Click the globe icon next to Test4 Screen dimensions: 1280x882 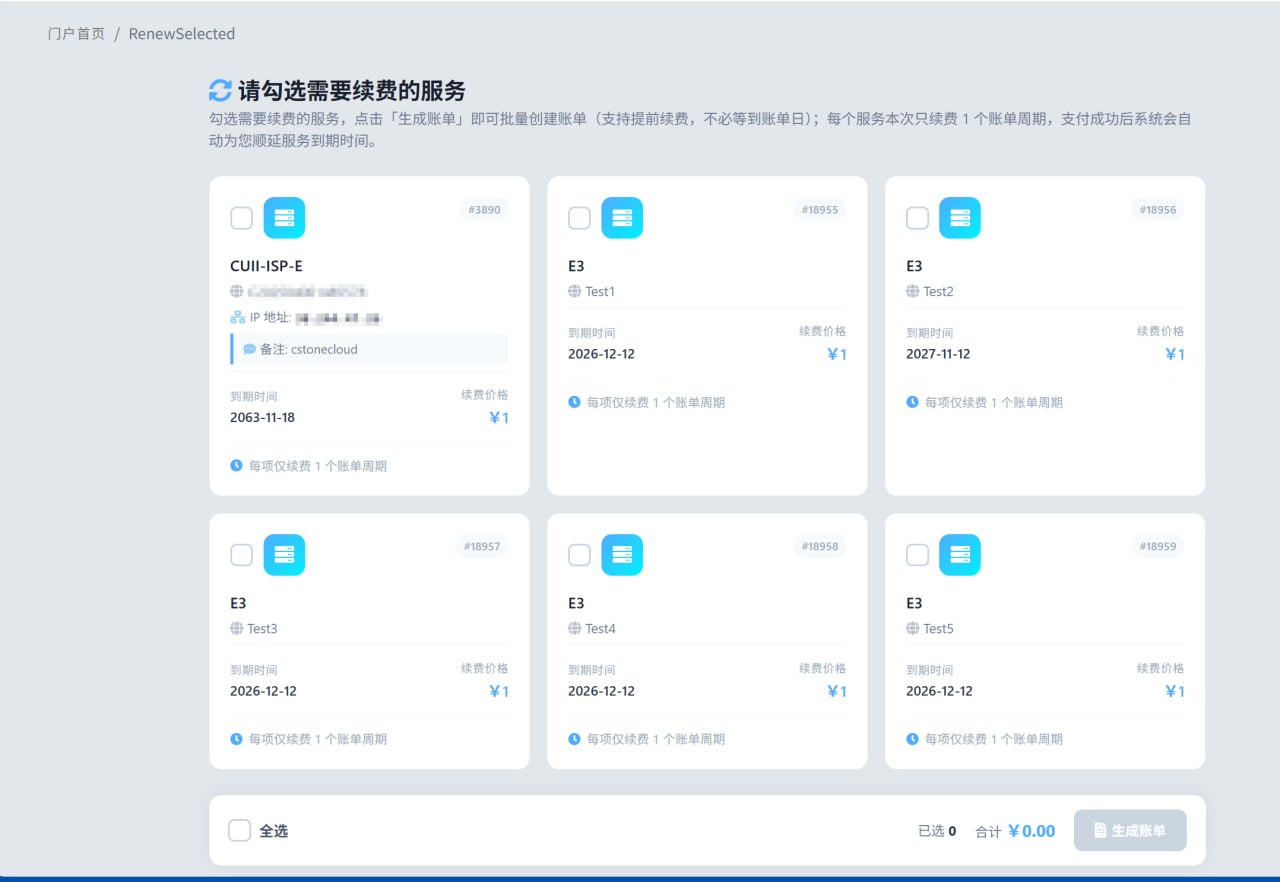pyautogui.click(x=574, y=629)
